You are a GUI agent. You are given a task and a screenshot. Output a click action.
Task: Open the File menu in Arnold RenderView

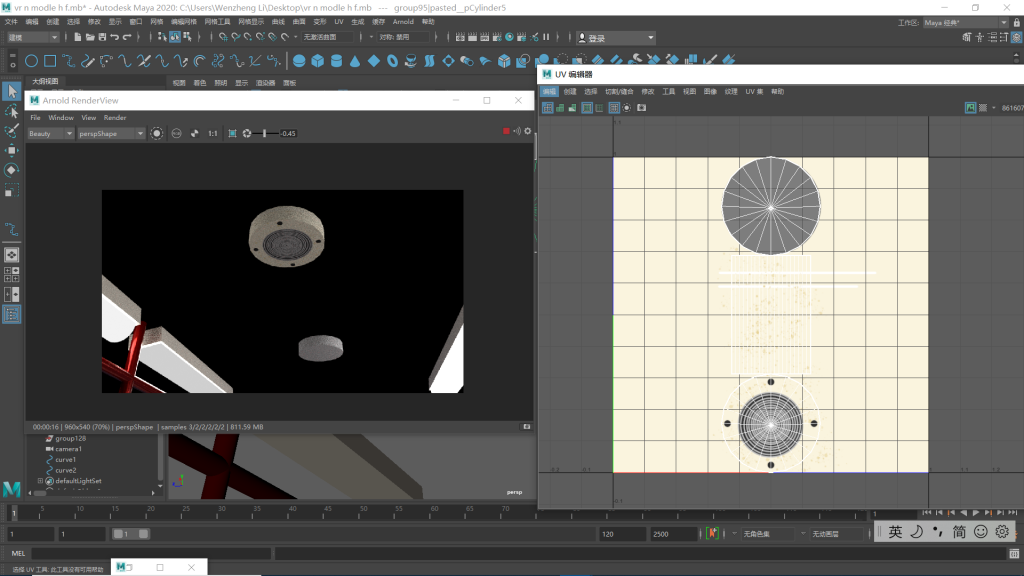(x=35, y=118)
